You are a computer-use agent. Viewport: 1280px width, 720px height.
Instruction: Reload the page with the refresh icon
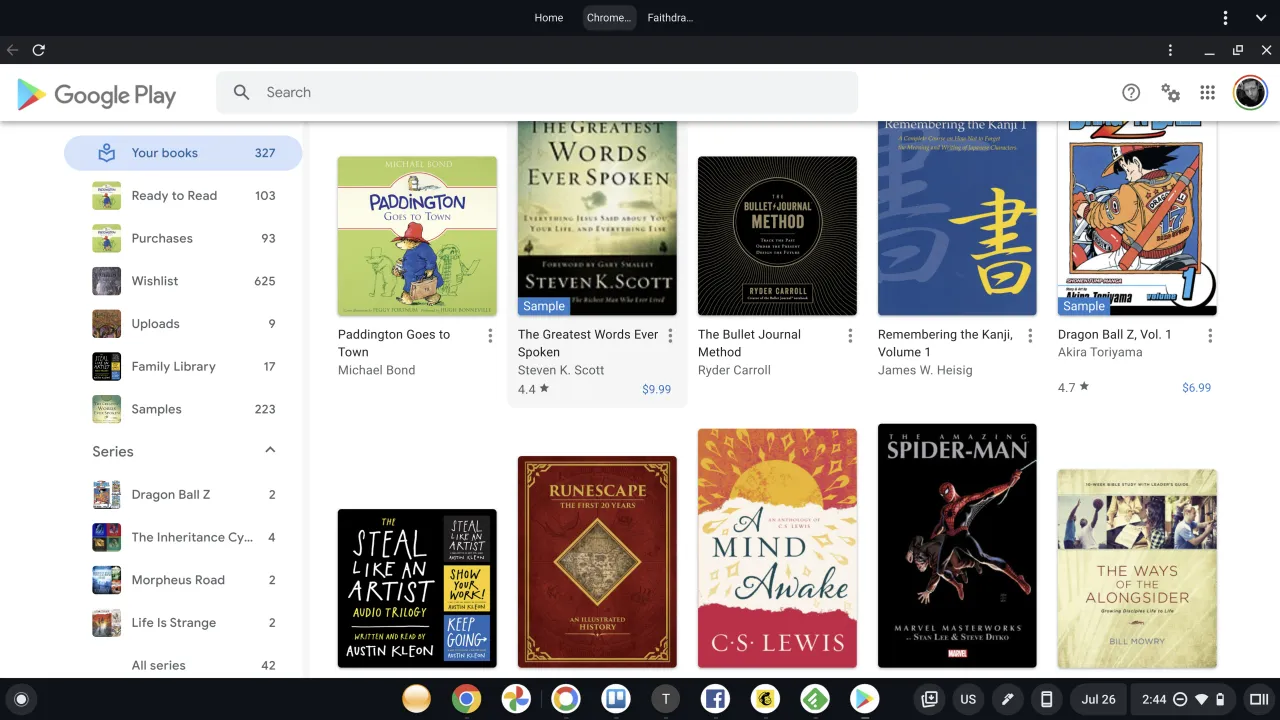click(x=39, y=50)
